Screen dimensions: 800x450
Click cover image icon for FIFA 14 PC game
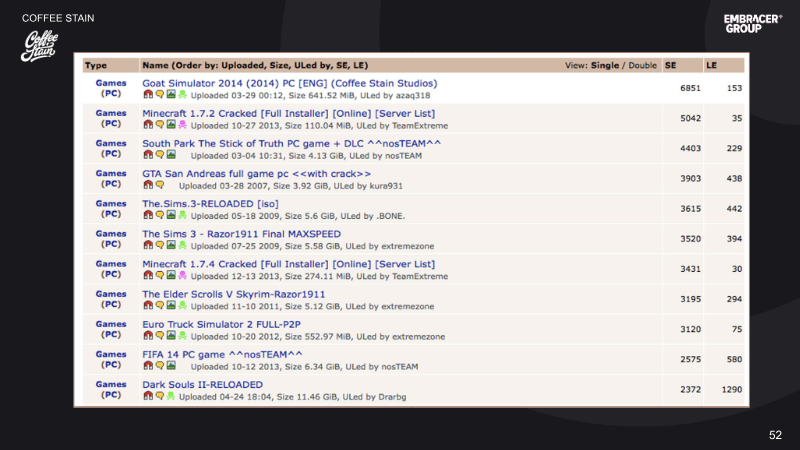pyautogui.click(x=171, y=365)
